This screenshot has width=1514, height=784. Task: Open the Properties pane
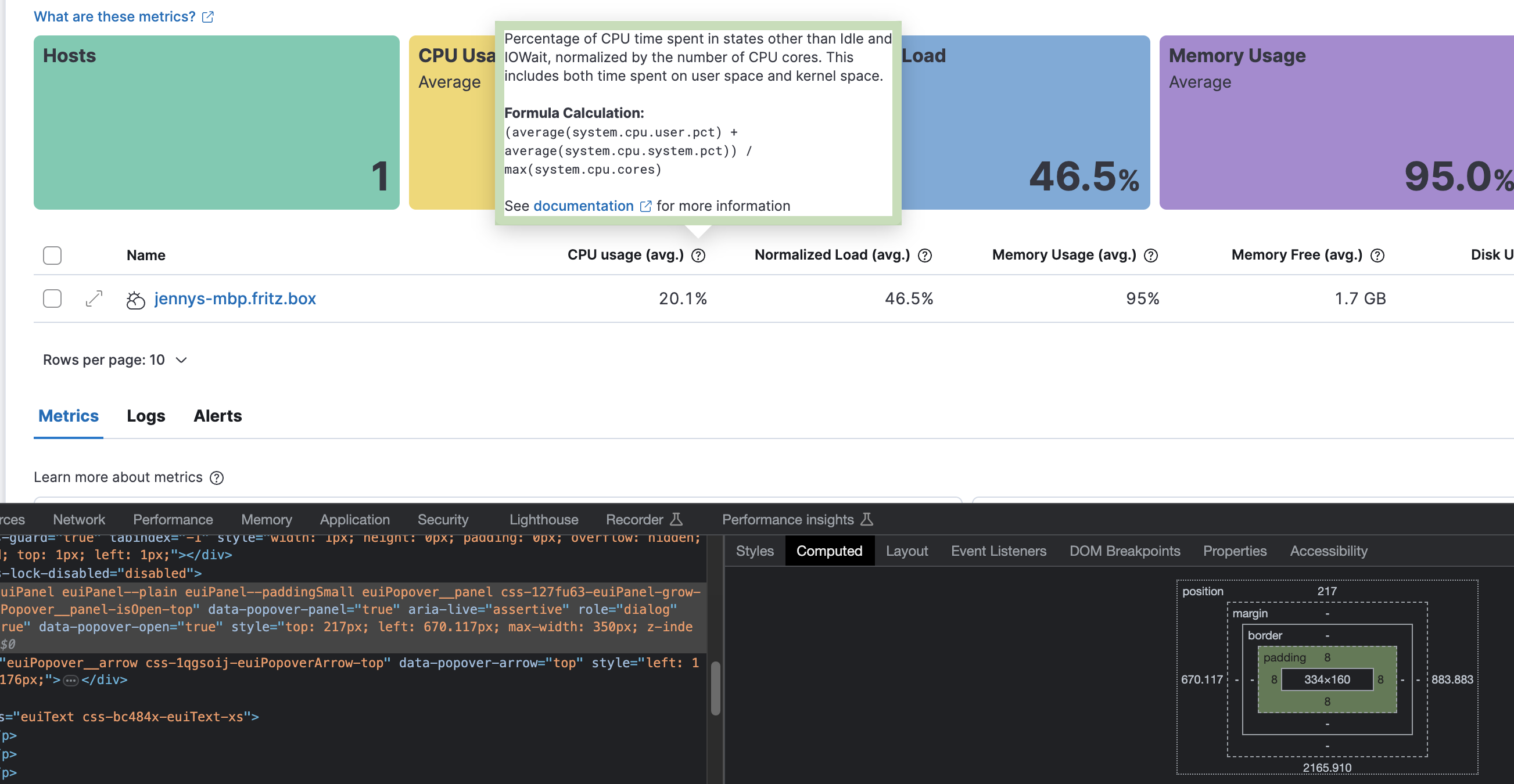[x=1235, y=551]
